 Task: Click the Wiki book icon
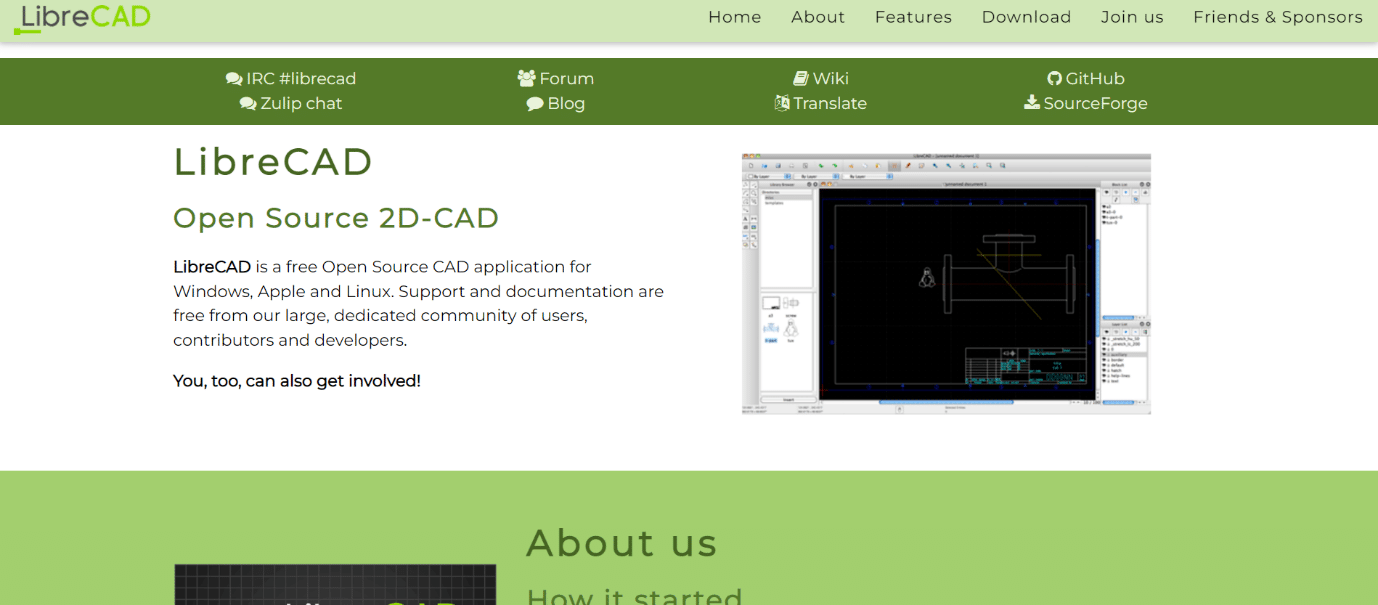click(x=801, y=78)
